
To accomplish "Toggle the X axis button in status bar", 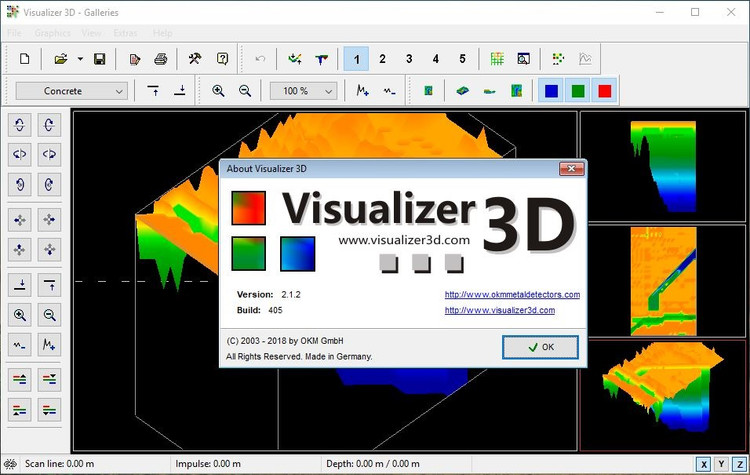I will pos(705,464).
